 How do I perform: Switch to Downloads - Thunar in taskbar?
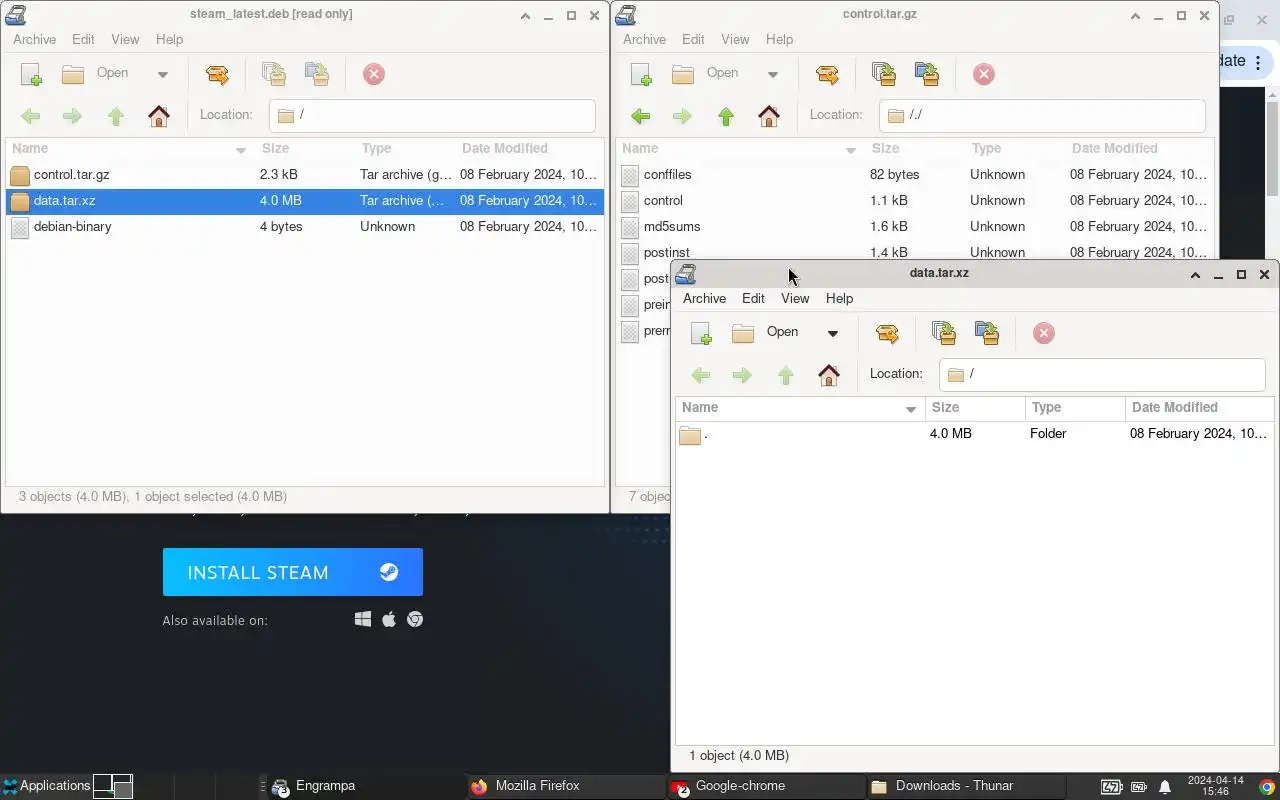click(966, 786)
